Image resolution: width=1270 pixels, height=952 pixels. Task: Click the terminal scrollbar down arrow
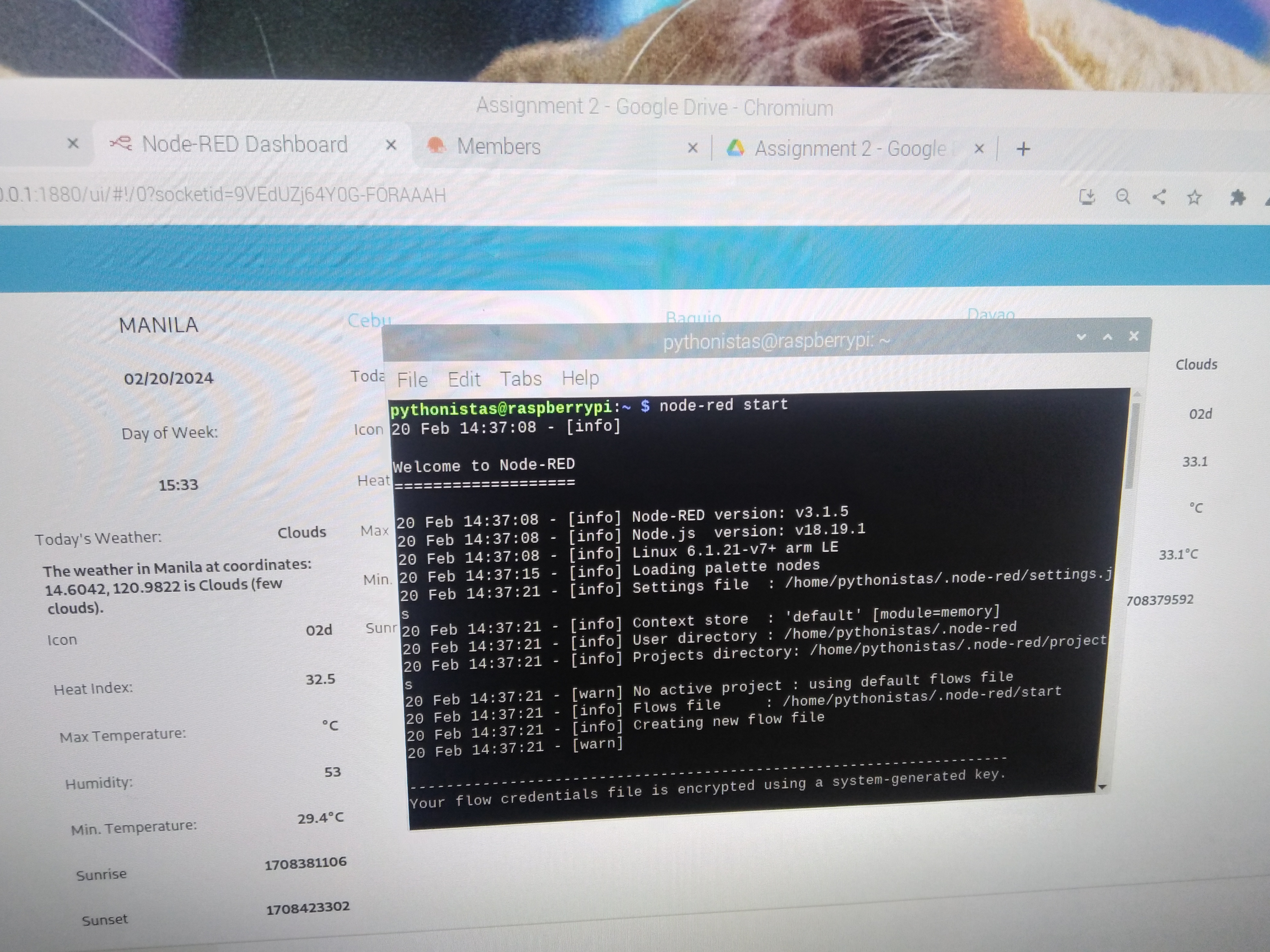[x=1102, y=787]
